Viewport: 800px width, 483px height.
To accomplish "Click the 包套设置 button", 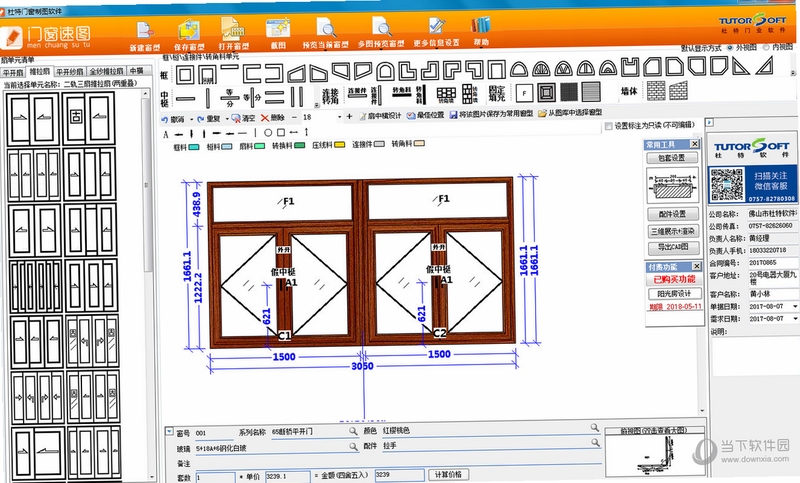I will click(x=671, y=158).
